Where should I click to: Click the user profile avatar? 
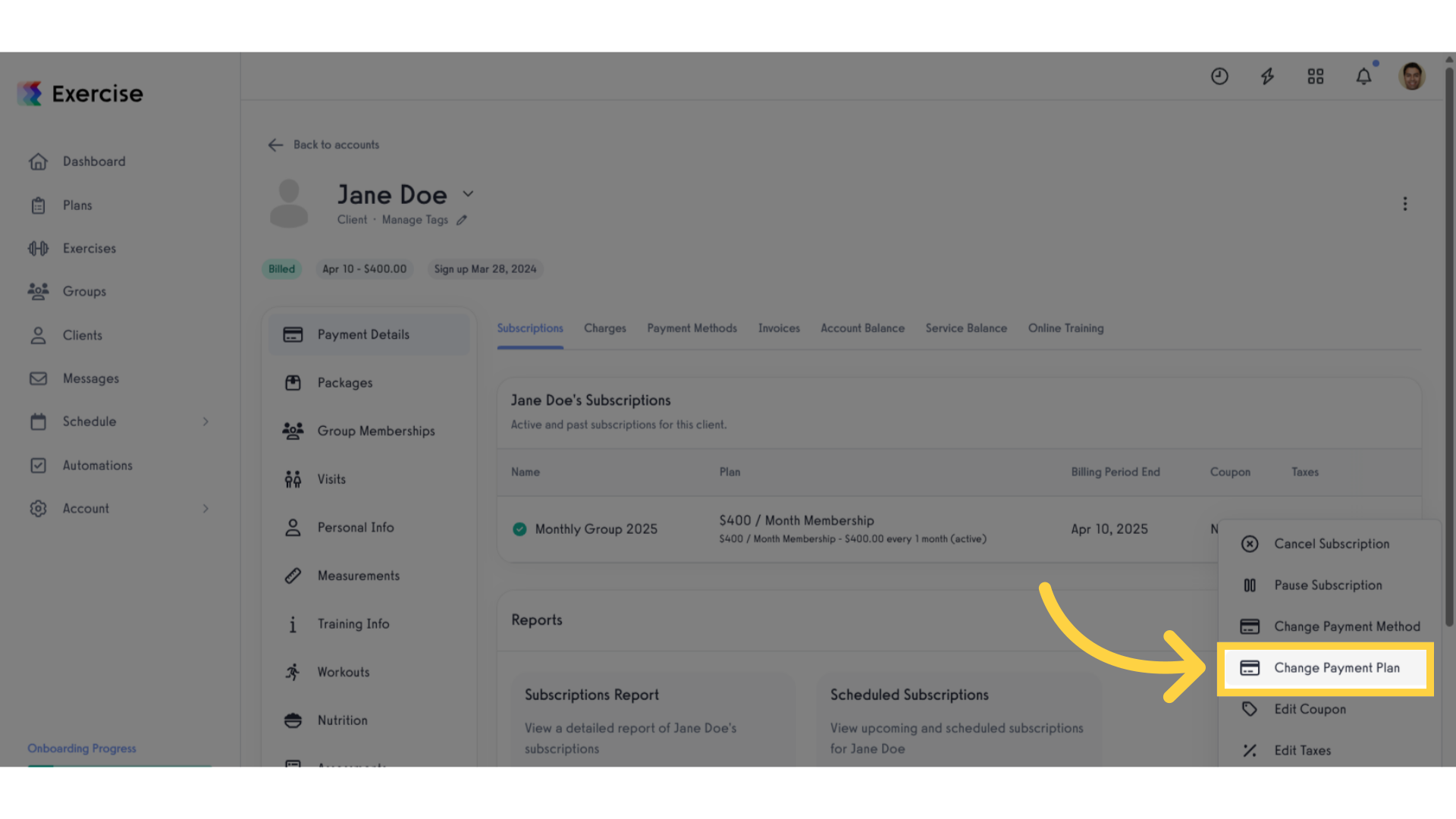point(1412,77)
